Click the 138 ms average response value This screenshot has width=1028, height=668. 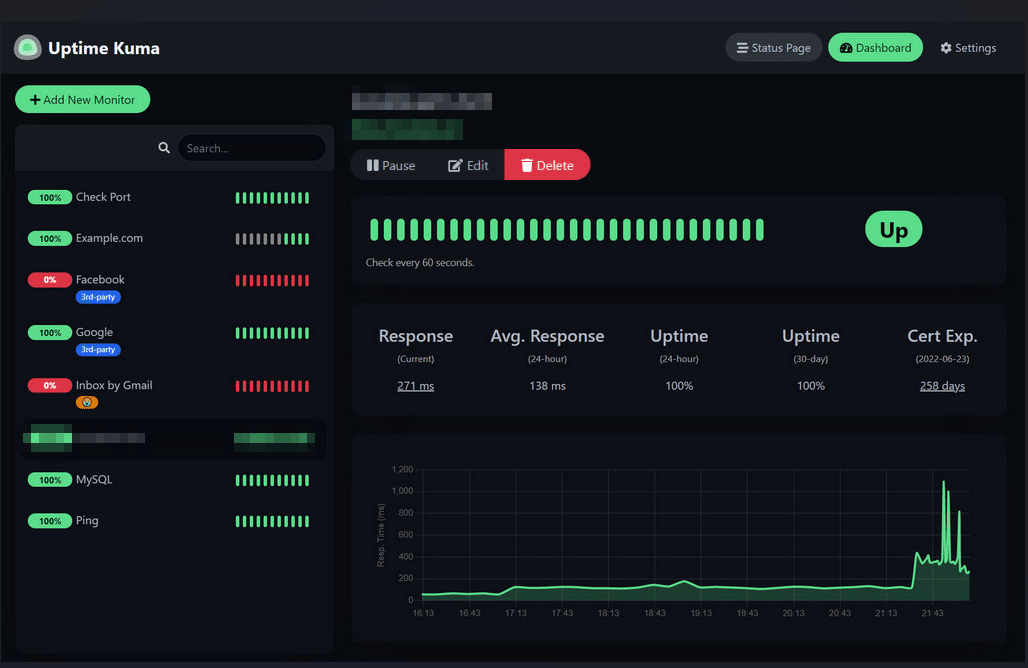click(547, 386)
